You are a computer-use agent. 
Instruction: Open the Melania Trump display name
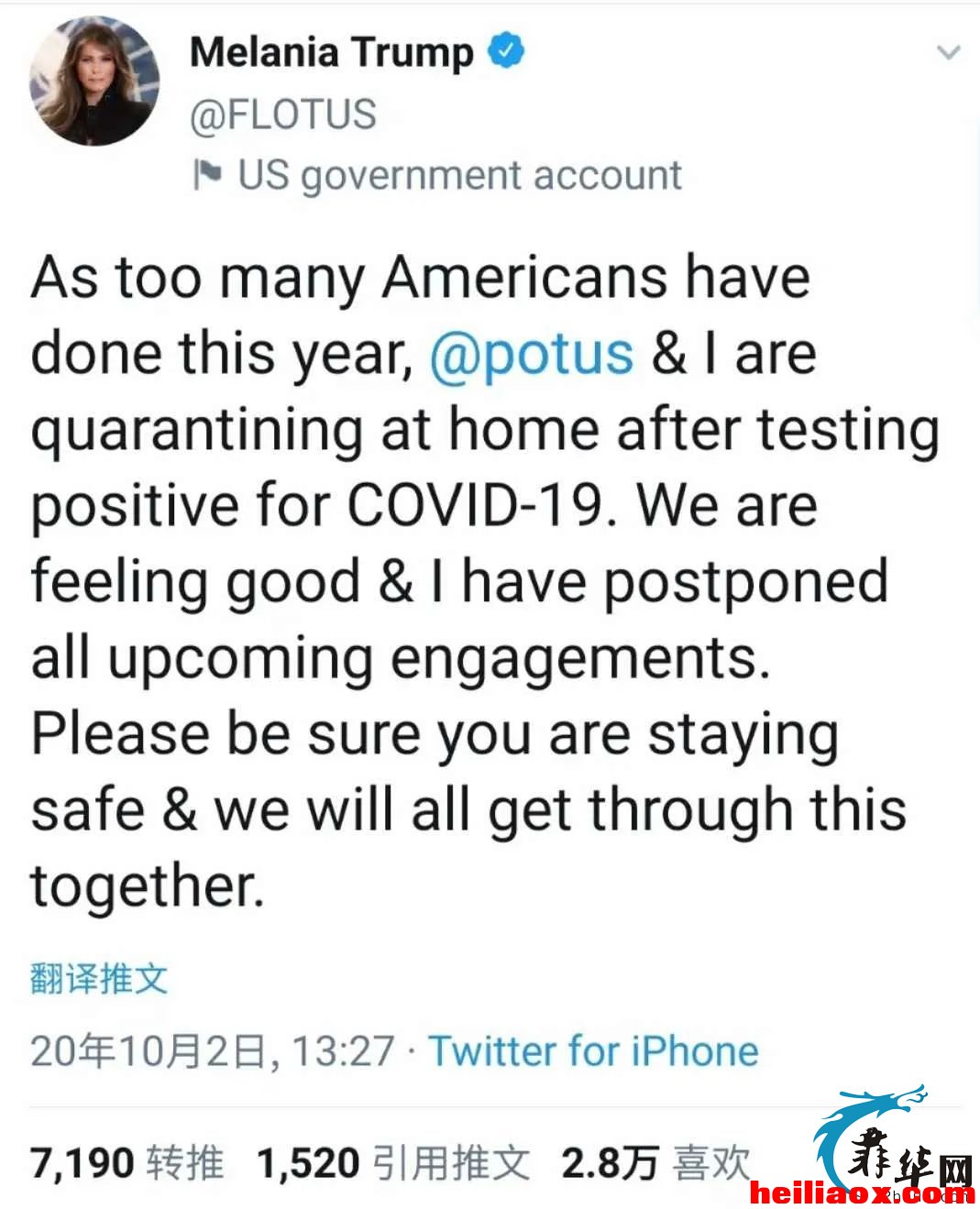point(331,51)
